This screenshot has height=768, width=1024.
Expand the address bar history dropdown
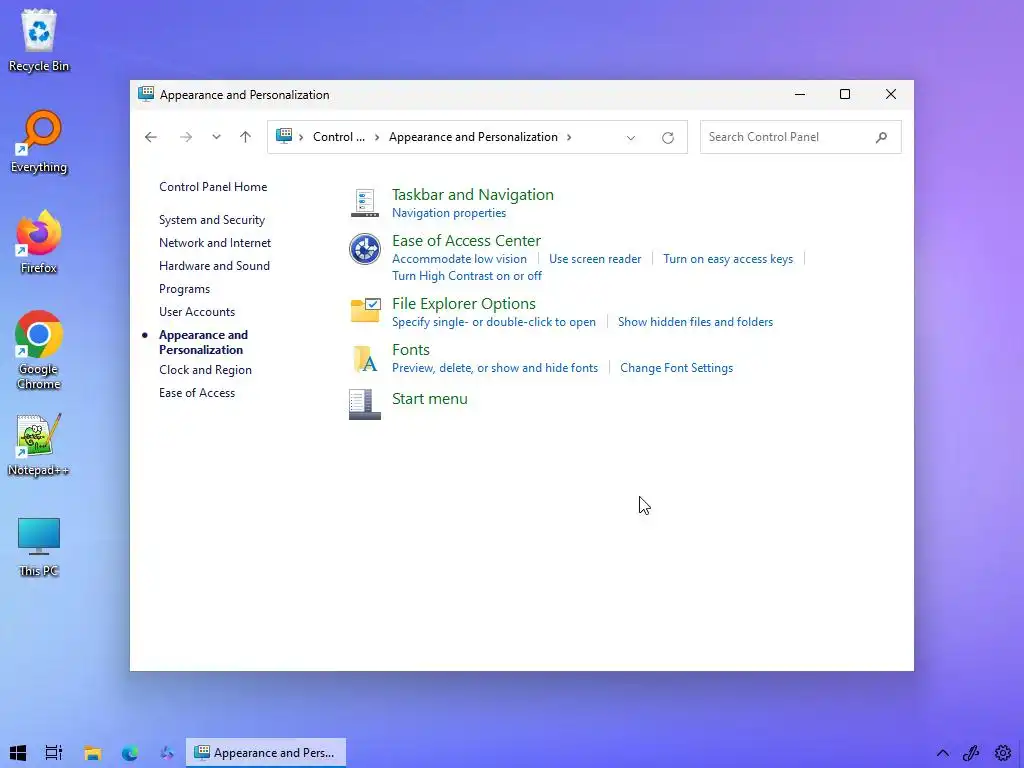click(x=631, y=138)
